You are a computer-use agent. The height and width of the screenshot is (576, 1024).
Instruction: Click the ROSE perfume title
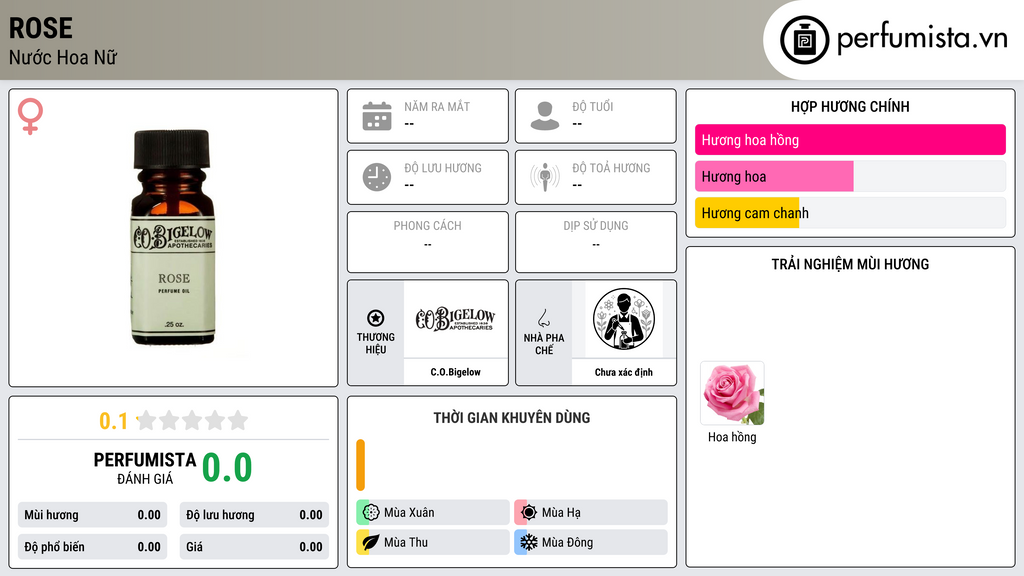point(40,28)
